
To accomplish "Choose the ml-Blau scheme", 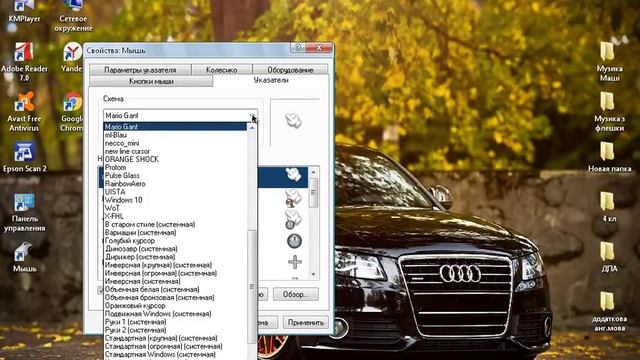I will pos(175,135).
